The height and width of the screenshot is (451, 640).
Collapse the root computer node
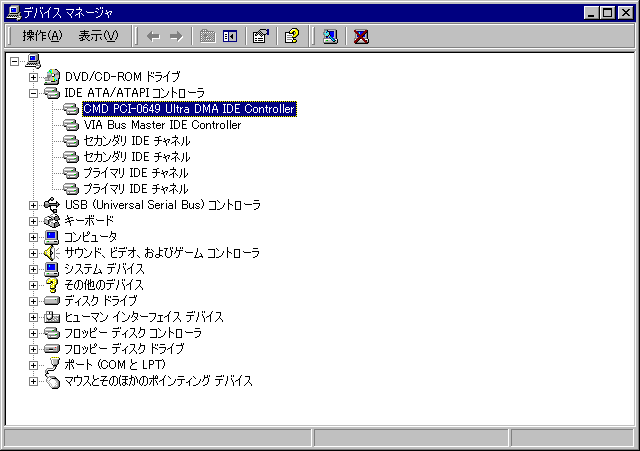point(15,62)
